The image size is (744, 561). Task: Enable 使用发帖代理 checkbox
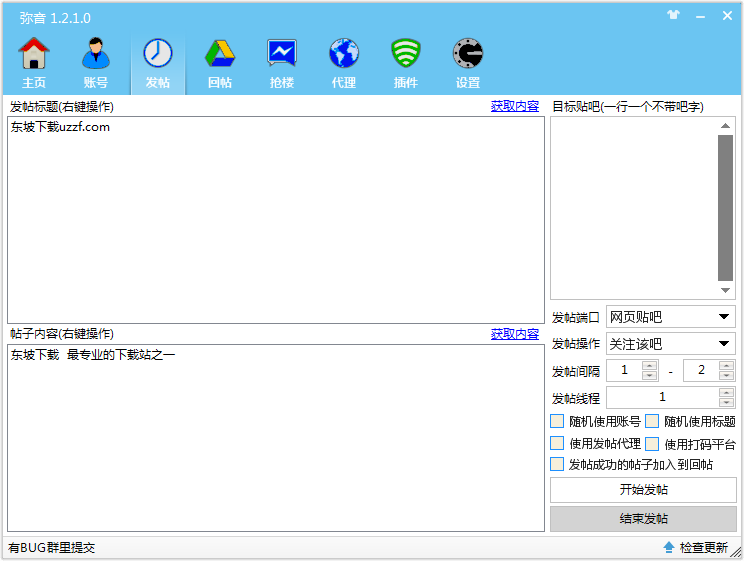(x=557, y=443)
